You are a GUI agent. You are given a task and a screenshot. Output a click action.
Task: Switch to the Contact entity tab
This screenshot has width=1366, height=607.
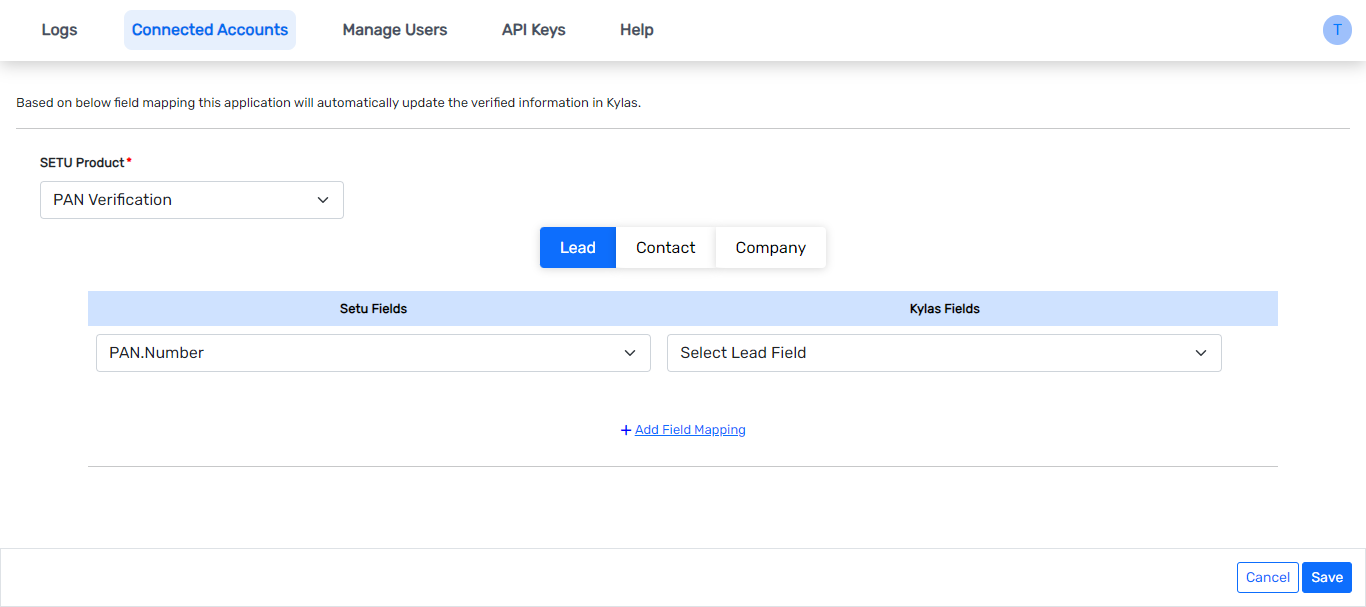[666, 248]
